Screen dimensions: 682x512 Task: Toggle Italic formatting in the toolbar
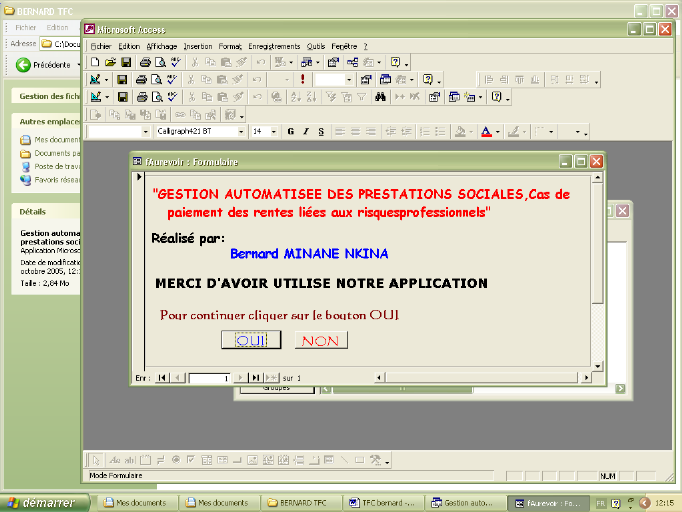[x=306, y=131]
